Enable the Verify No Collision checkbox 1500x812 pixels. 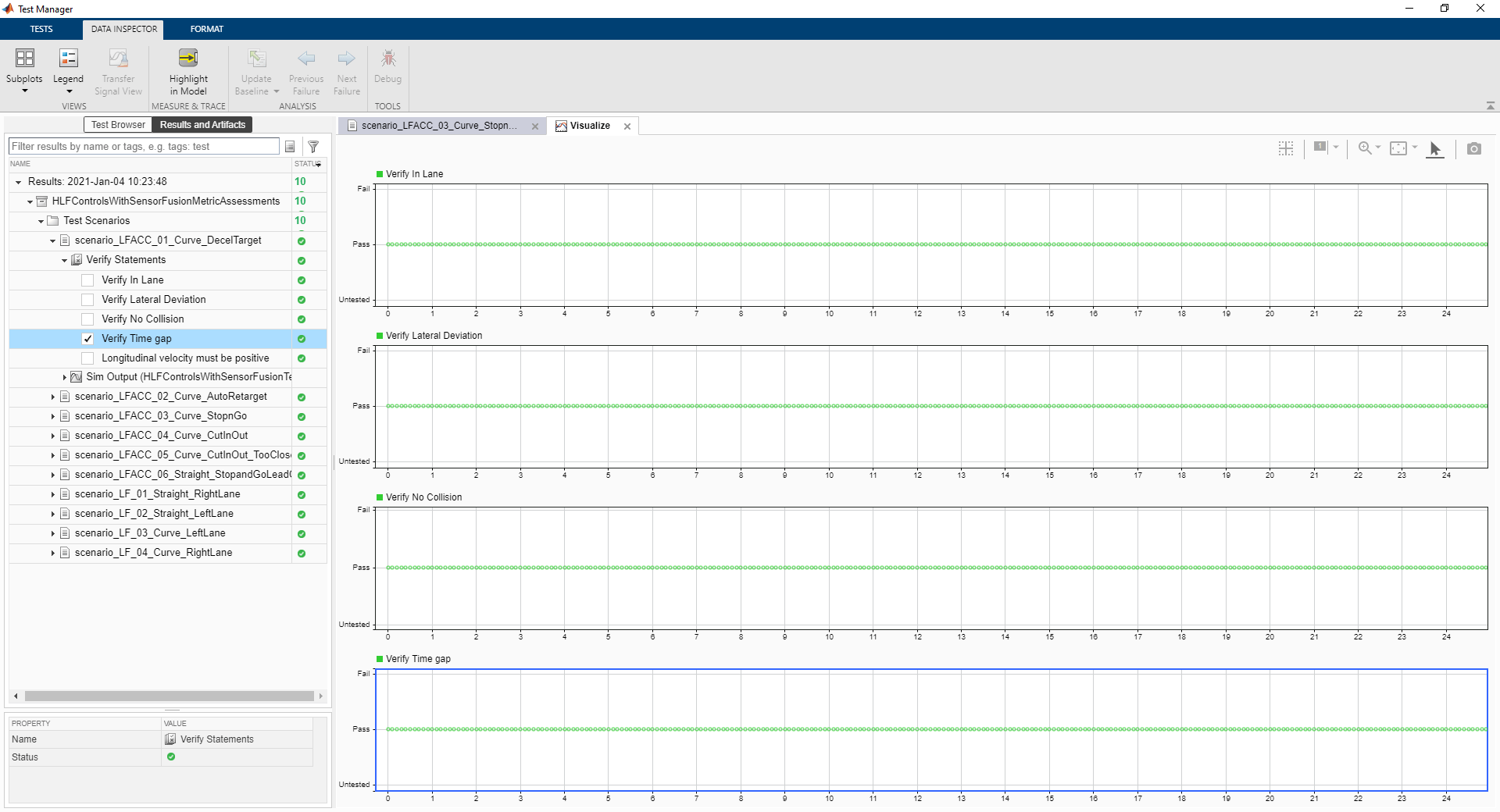87,319
